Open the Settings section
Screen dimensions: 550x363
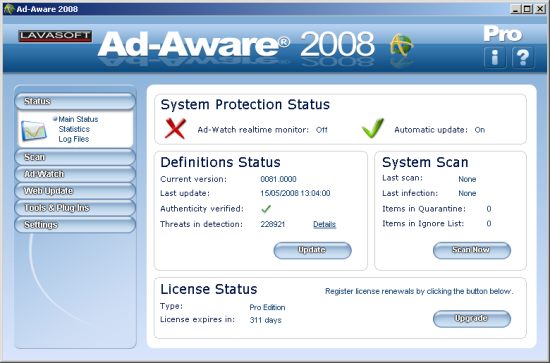tap(75, 224)
